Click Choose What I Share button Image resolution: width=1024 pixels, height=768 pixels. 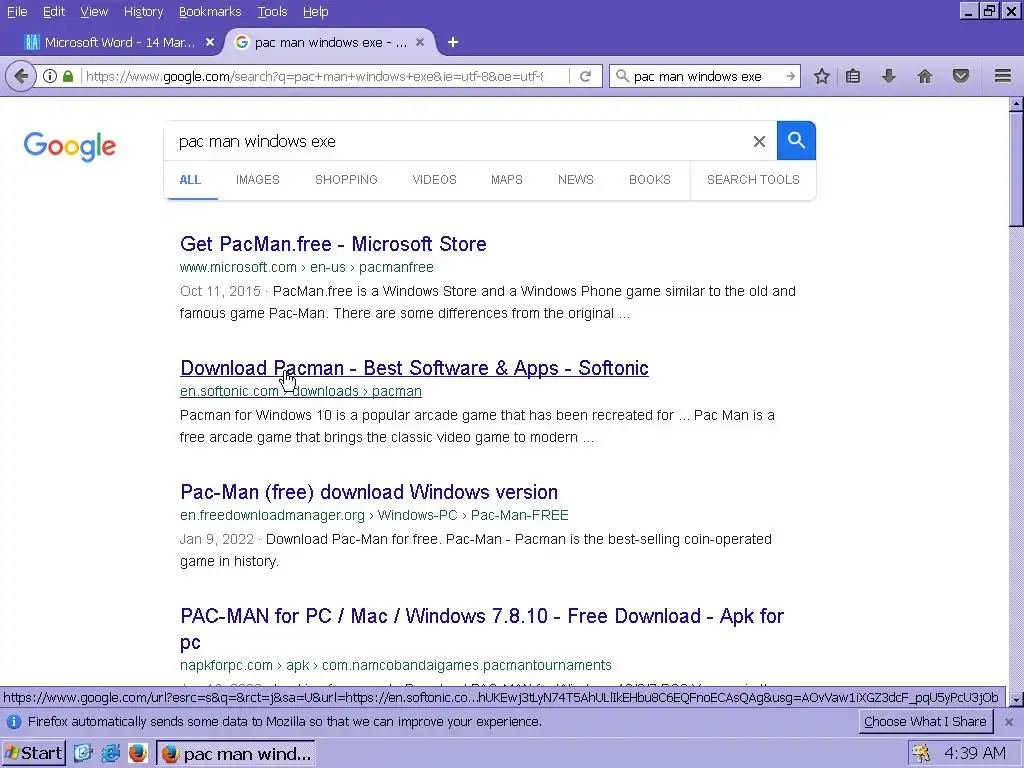(x=925, y=722)
